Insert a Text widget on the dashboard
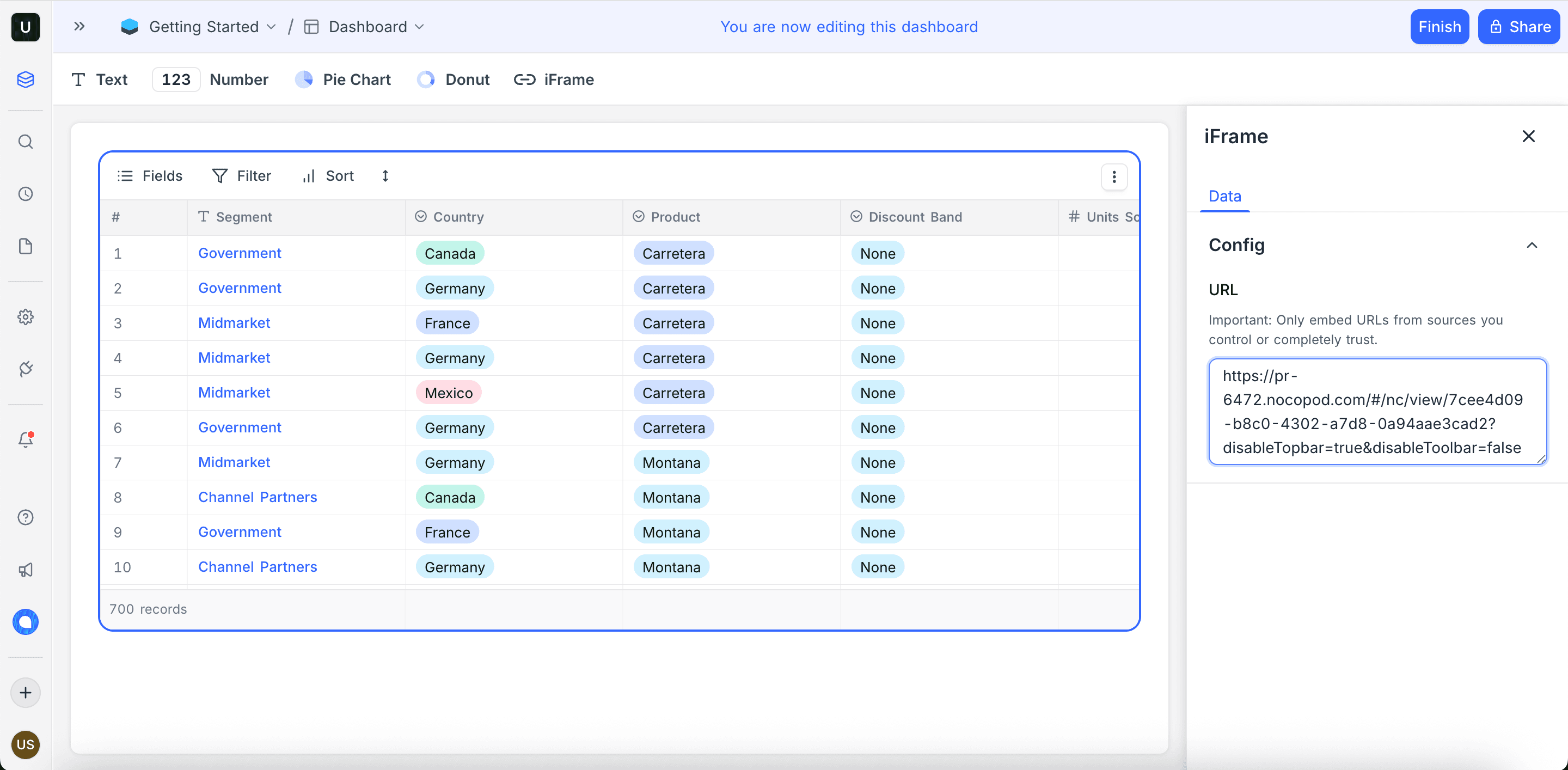The image size is (1568, 770). (99, 80)
